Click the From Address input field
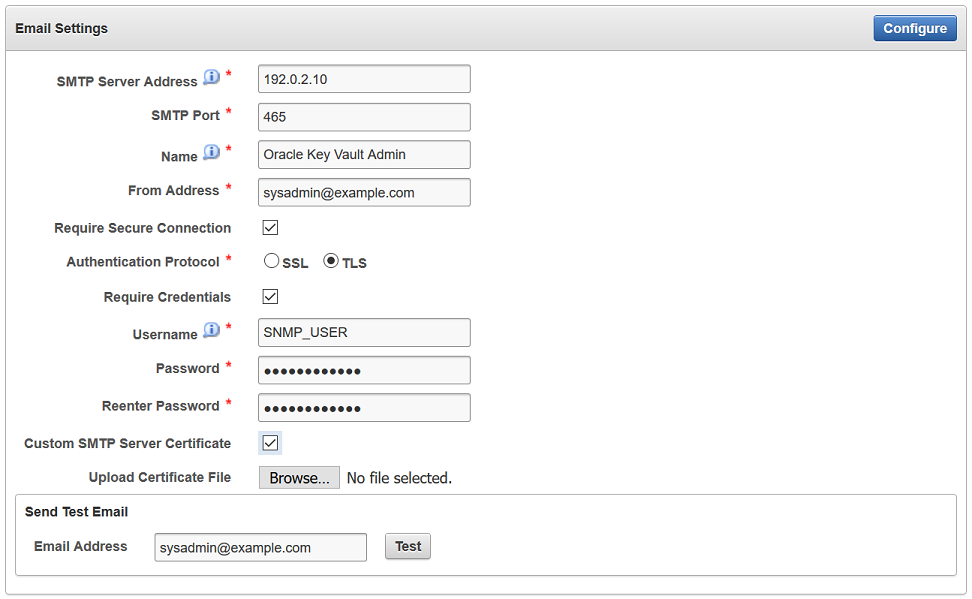Screen dimensions: 972x599 coord(364,192)
